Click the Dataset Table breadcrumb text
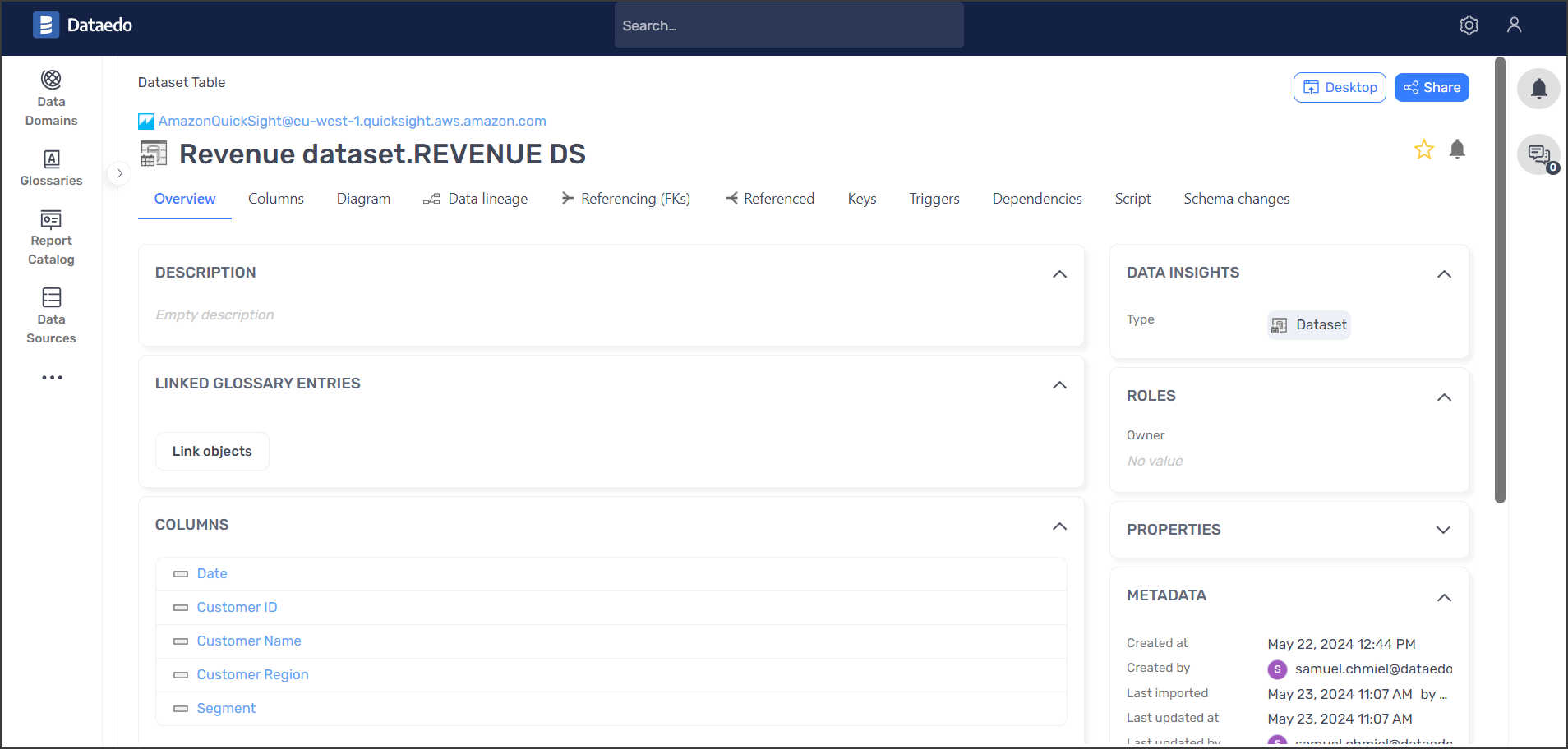The width and height of the screenshot is (1568, 749). coord(182,83)
